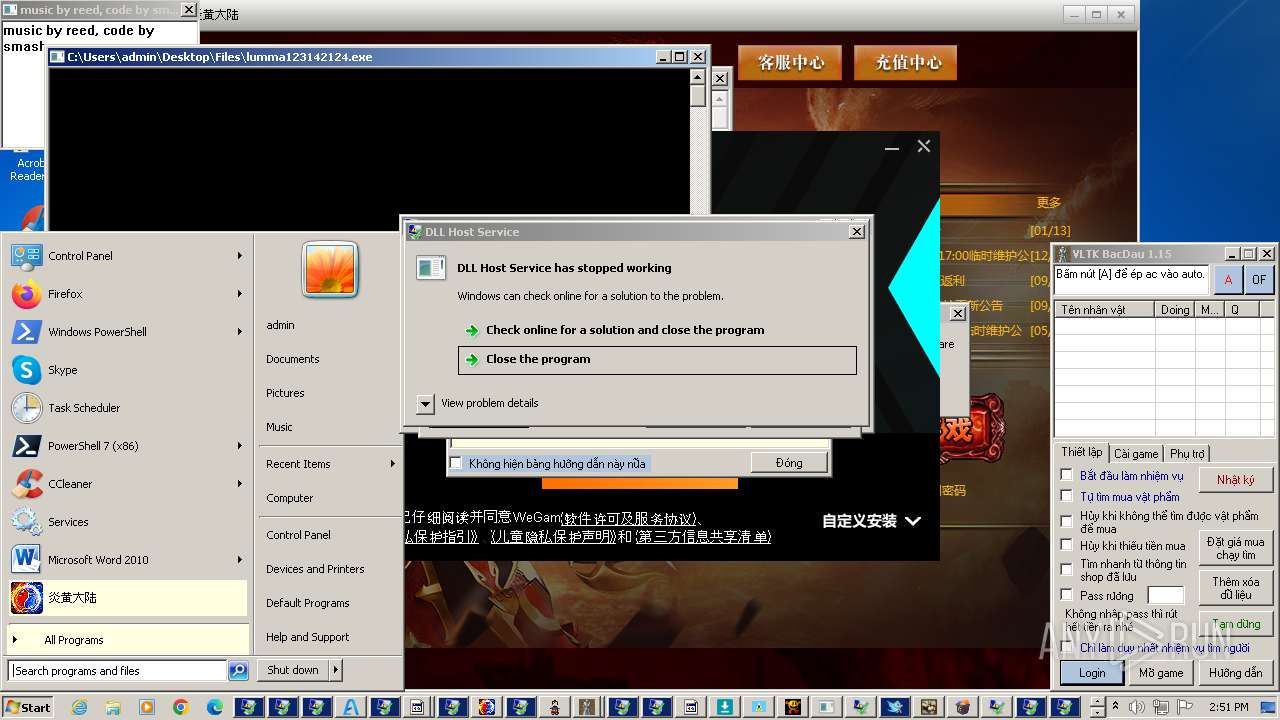Check 'Tự tìm mua vật phẩm' option
Viewport: 1280px width, 720px height.
(1067, 495)
